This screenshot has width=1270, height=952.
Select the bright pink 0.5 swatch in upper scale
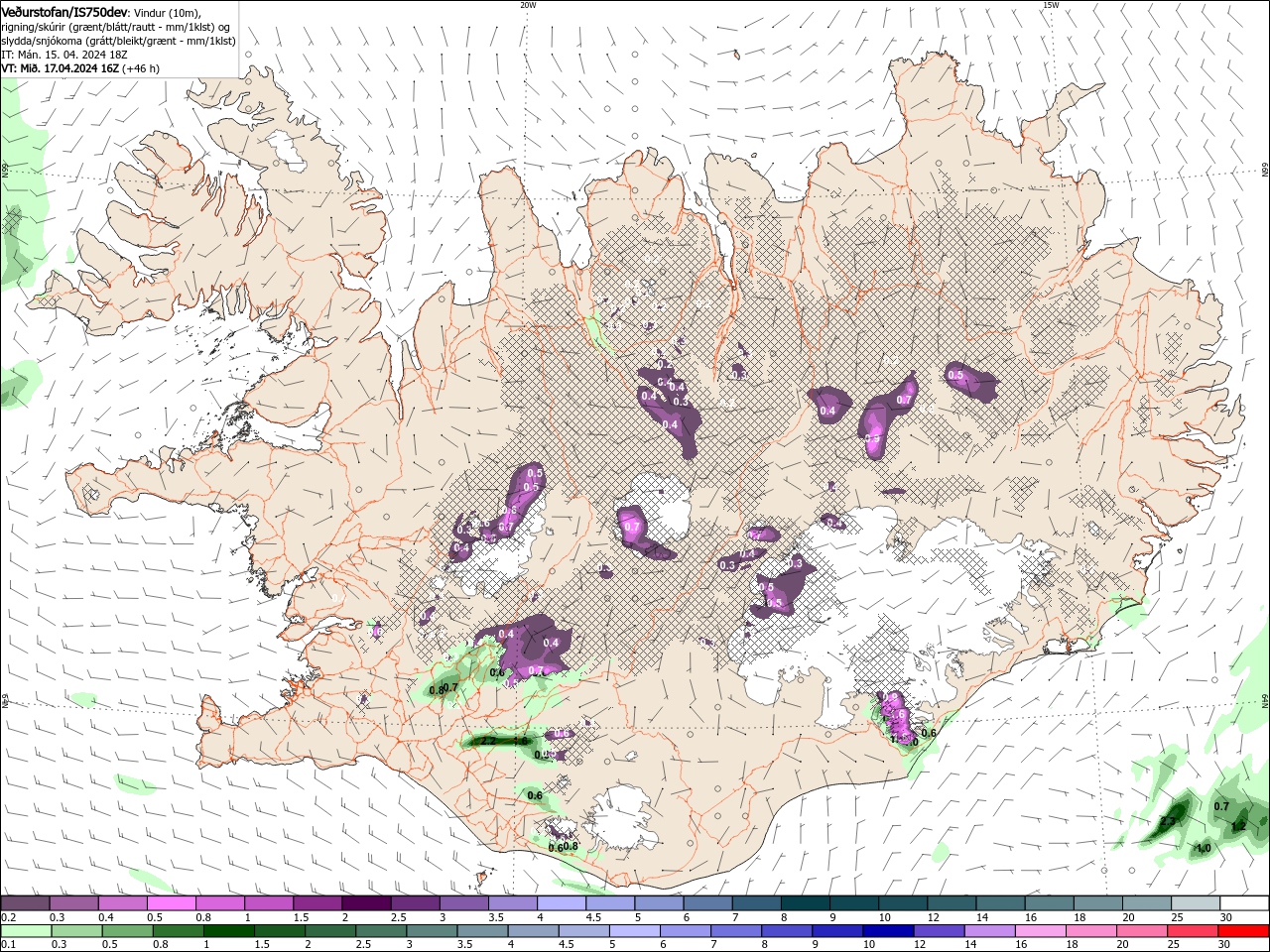tap(171, 903)
